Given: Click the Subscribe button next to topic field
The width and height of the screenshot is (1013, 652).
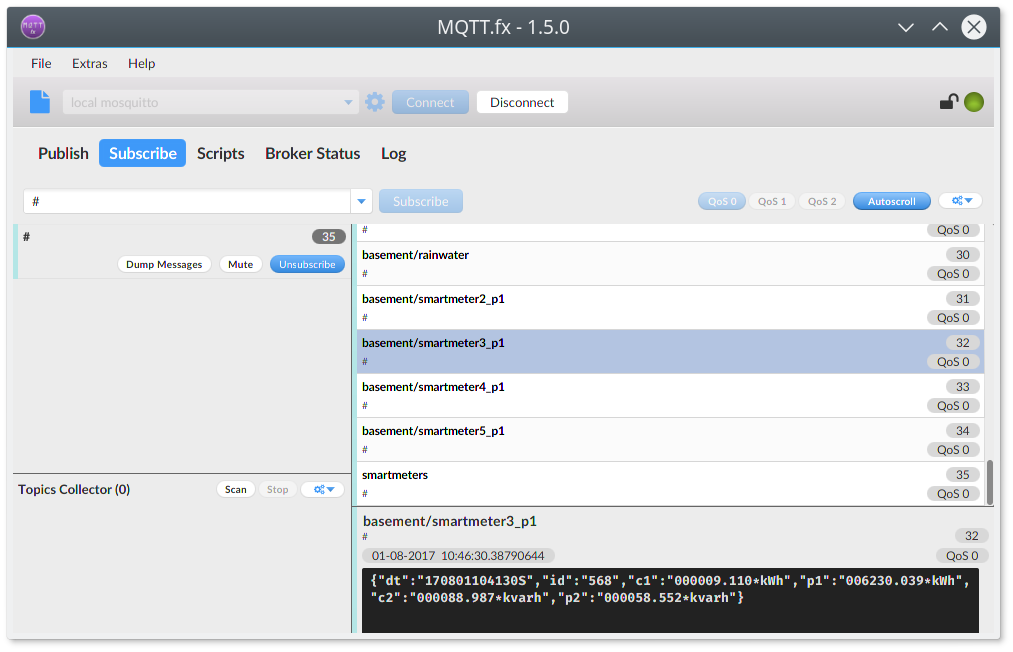Looking at the screenshot, I should [x=421, y=201].
